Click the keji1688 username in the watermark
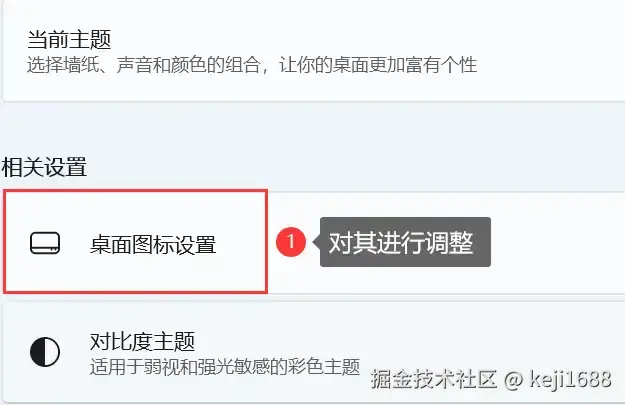The image size is (625, 405). tap(570, 379)
